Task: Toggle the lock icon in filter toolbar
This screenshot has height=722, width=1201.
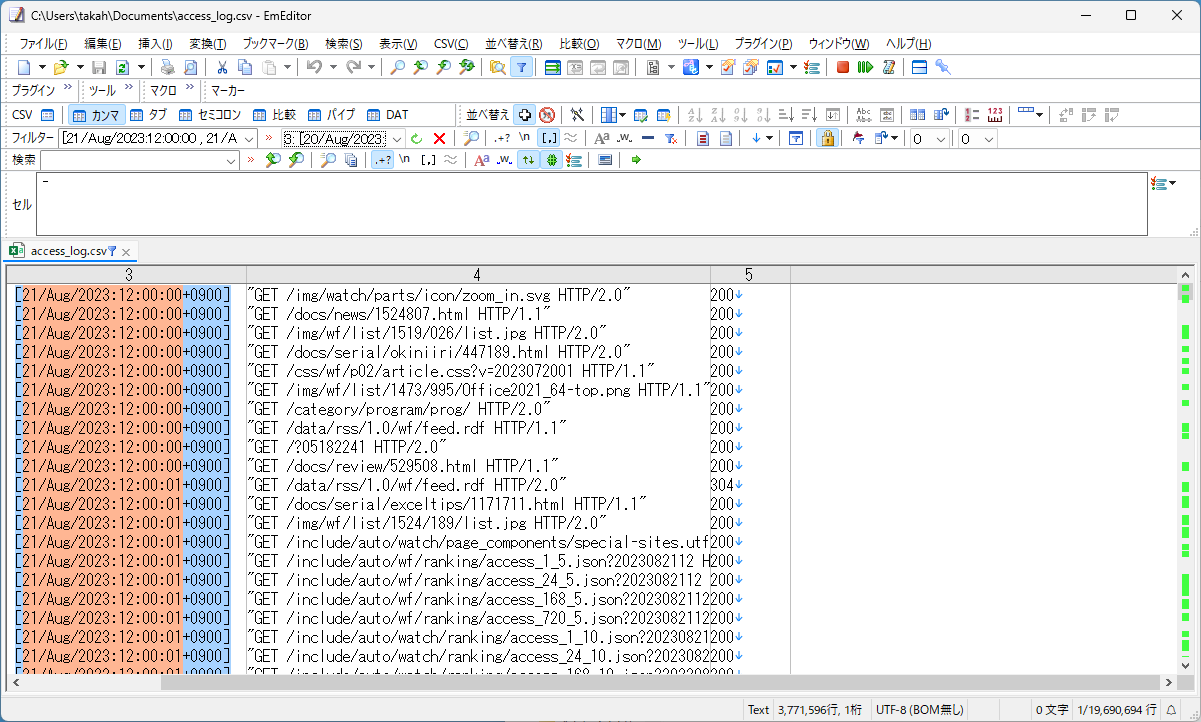Action: 826,138
